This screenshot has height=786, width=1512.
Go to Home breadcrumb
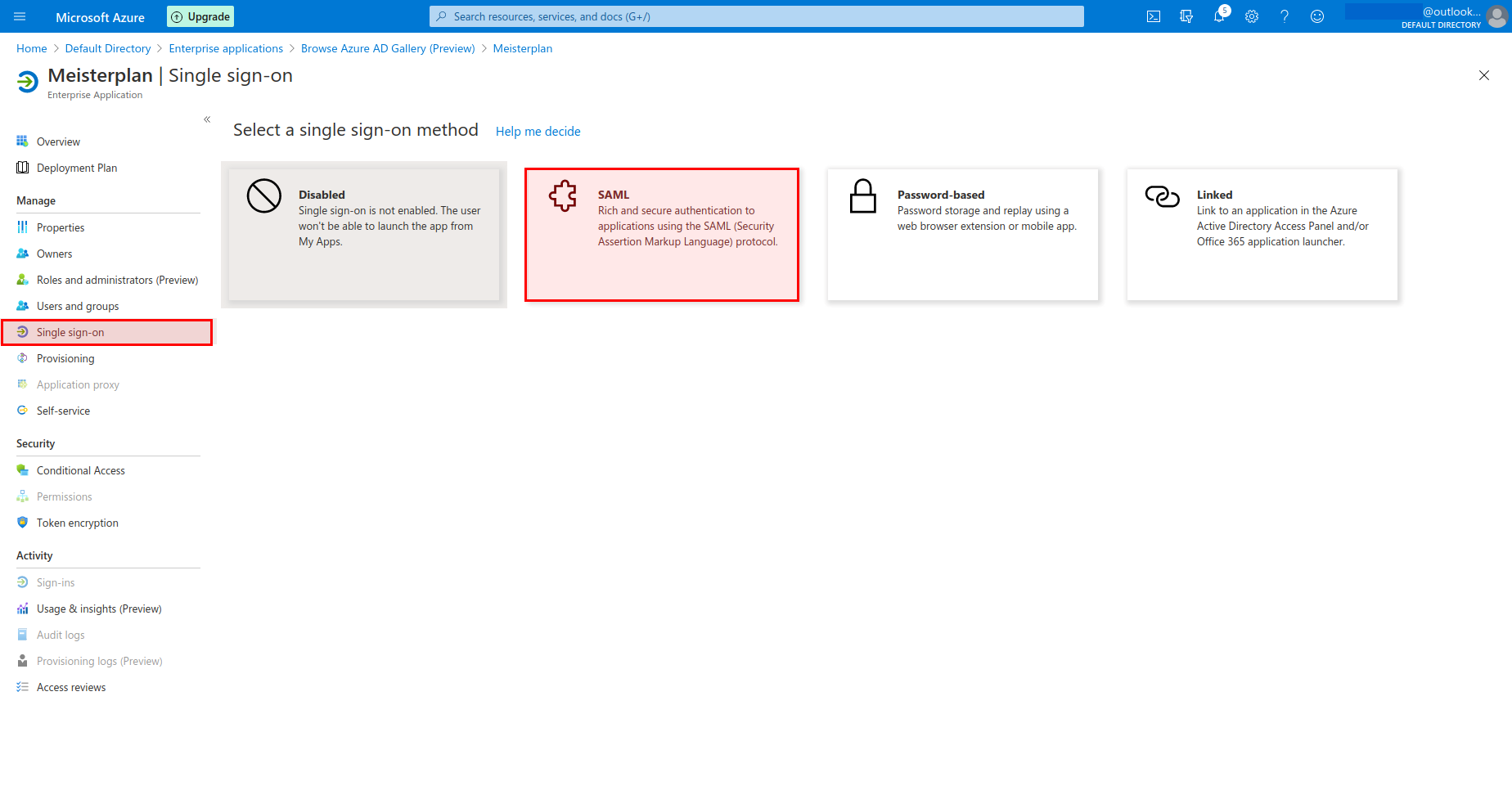point(32,48)
